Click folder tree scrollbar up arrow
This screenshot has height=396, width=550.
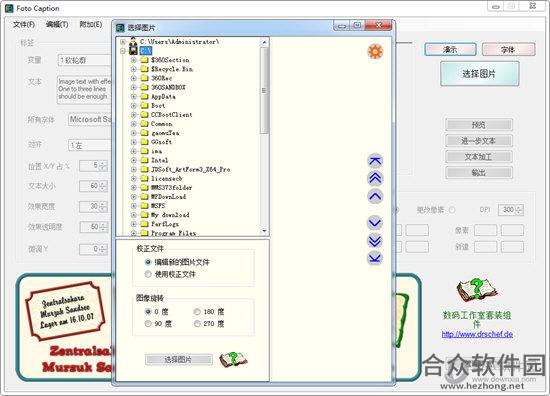click(x=264, y=42)
